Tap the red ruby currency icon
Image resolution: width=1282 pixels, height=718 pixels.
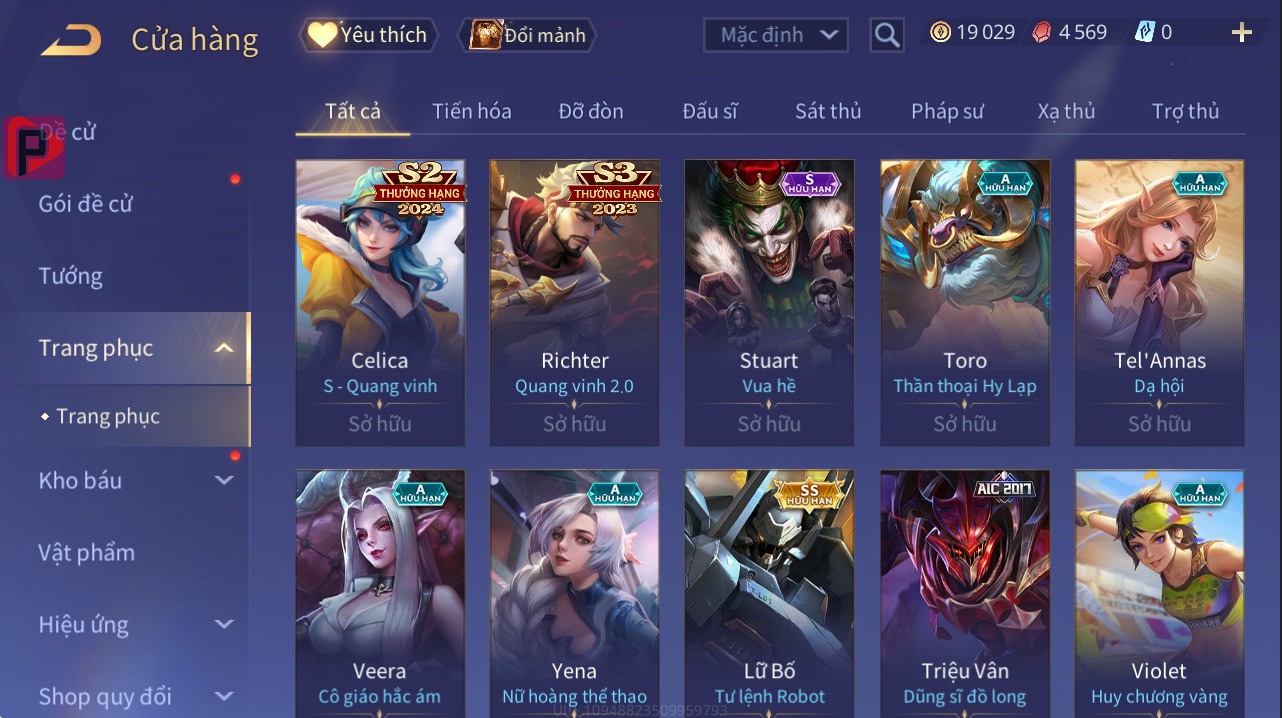pyautogui.click(x=1043, y=32)
